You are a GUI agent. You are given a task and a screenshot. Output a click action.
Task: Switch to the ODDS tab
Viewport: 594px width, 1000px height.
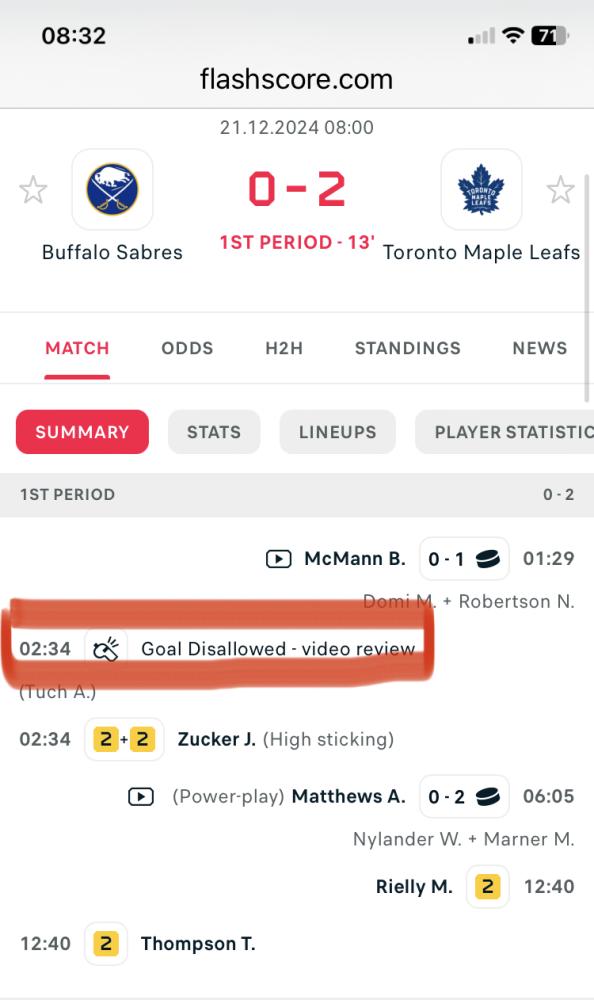tap(187, 348)
